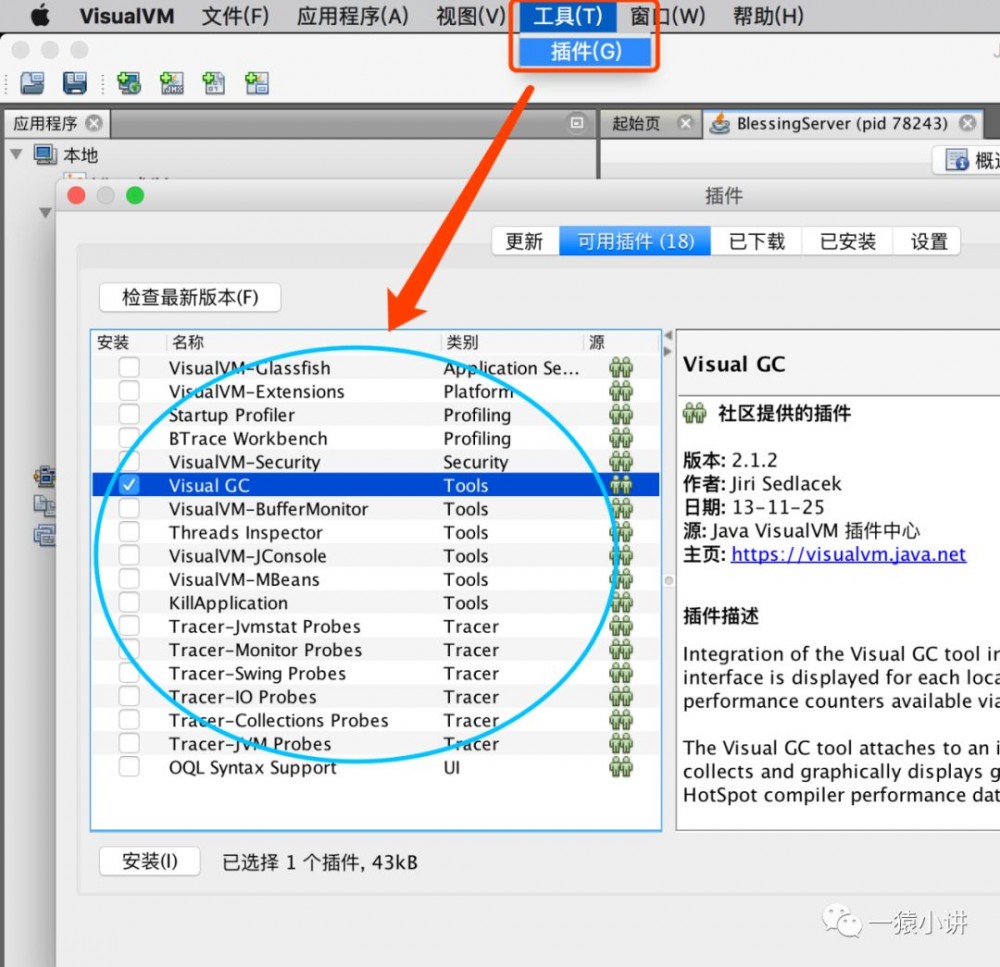Expand the 应用程序 sidebar panel triangle
Screen dimensions: 1000x967
tap(45, 212)
